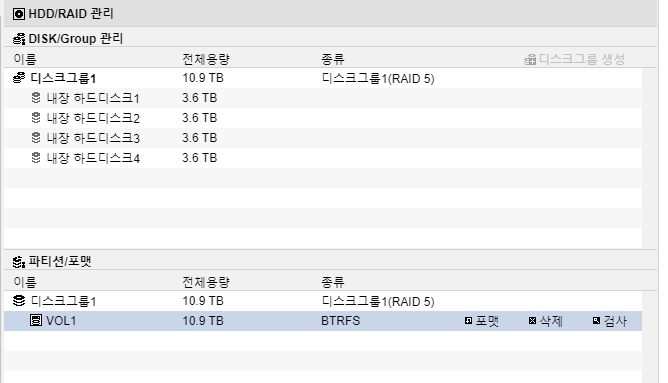Screen dimensions: 668x383
Task: Select the 내장 하드디스크2 row
Action: 323,118
